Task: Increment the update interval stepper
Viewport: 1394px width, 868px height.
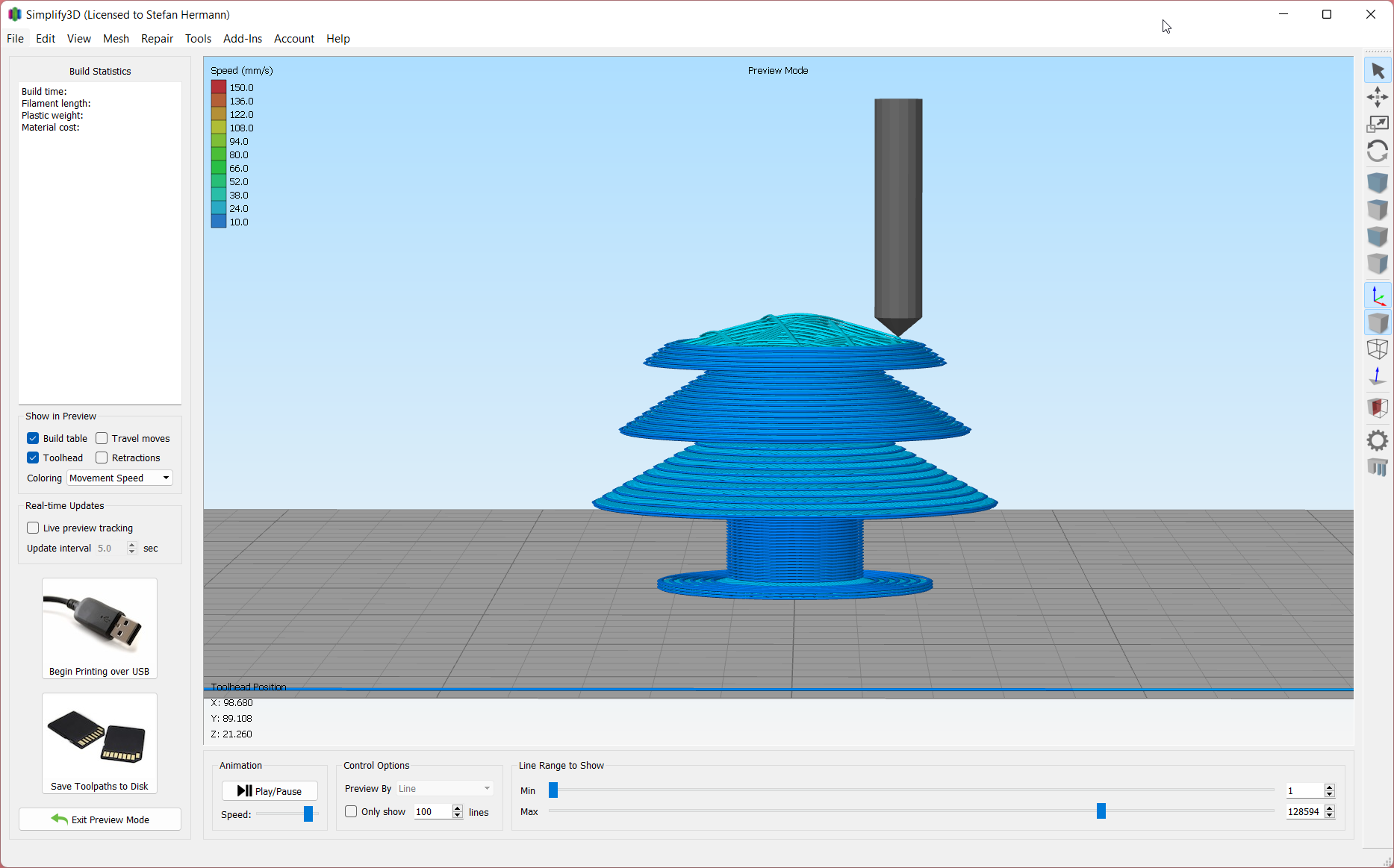Action: (131, 544)
